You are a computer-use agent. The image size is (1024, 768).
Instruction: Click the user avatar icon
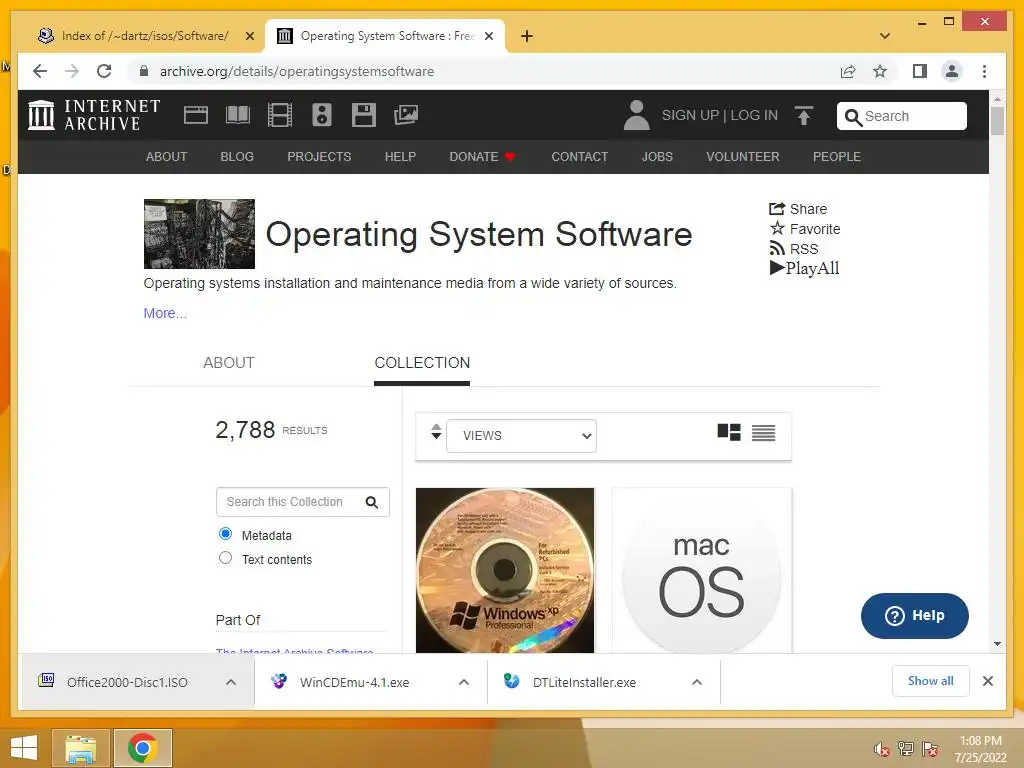click(x=636, y=115)
